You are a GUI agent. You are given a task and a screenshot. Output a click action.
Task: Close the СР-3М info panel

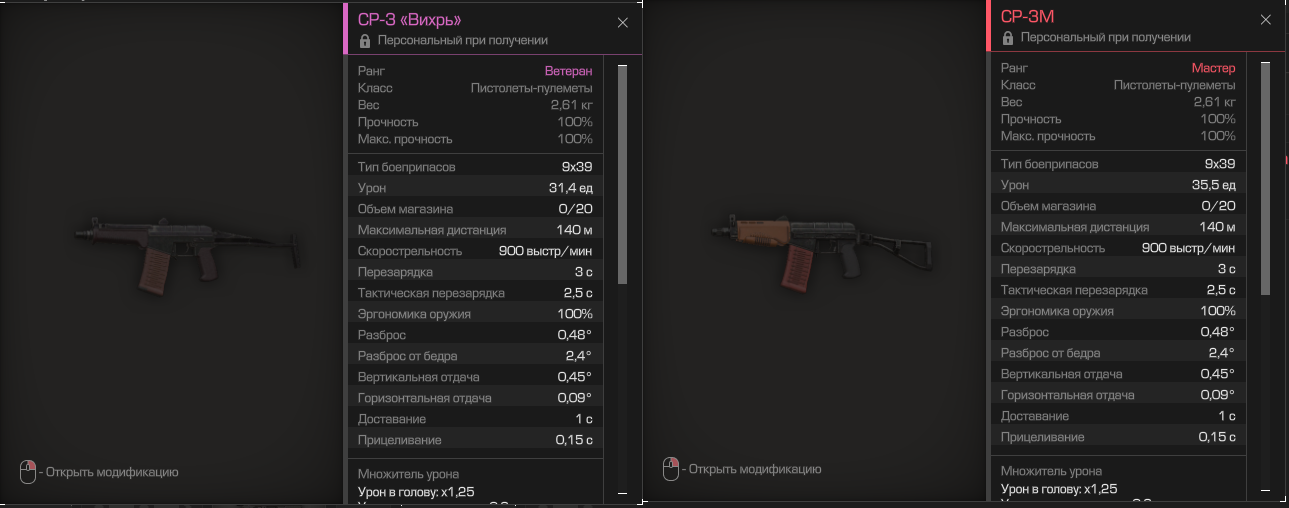(1266, 19)
